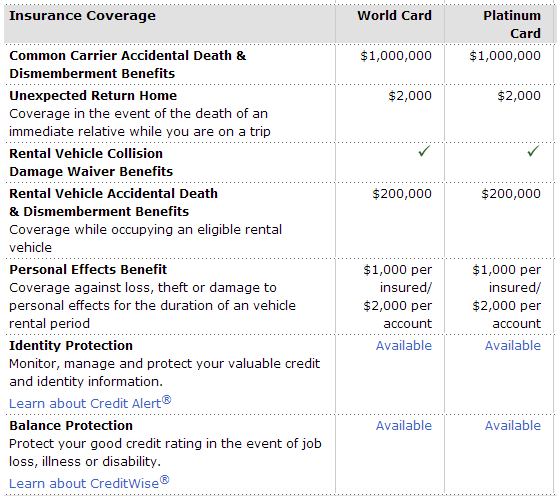This screenshot has height=496, width=557.
Task: Click the Unexpected Return Home heading
Action: pos(93,96)
